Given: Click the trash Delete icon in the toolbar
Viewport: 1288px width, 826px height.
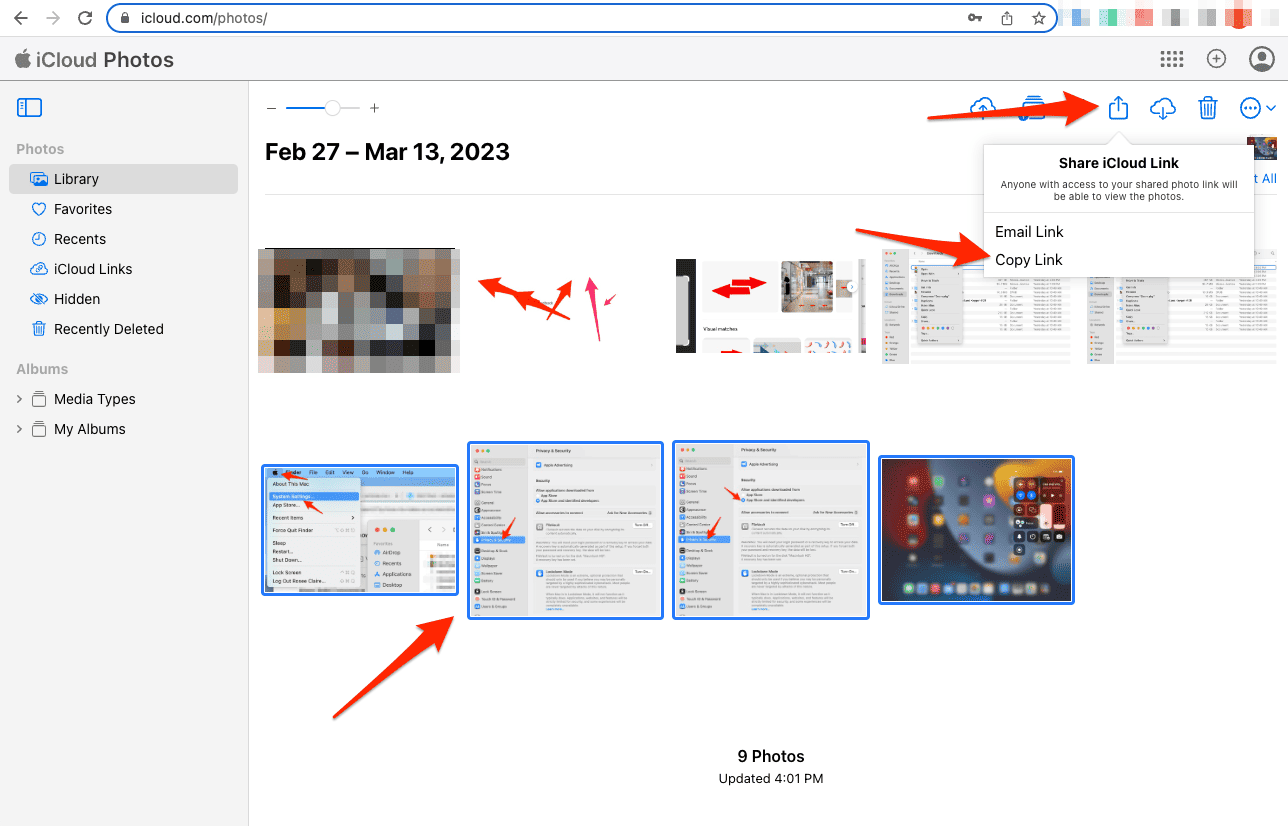Looking at the screenshot, I should tap(1208, 108).
